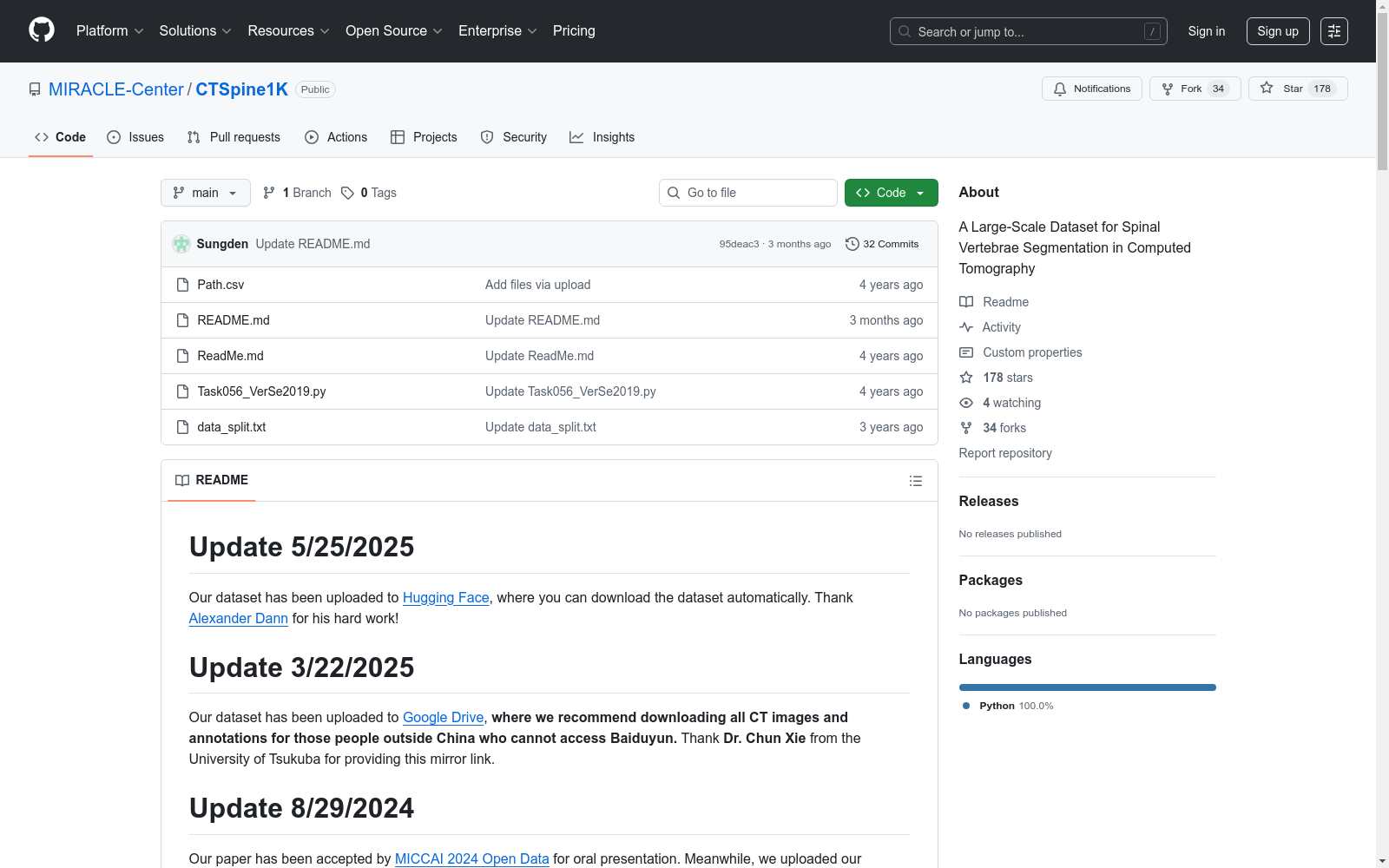1389x868 pixels.
Task: Star the CTSpine1K repository
Action: point(1298,89)
